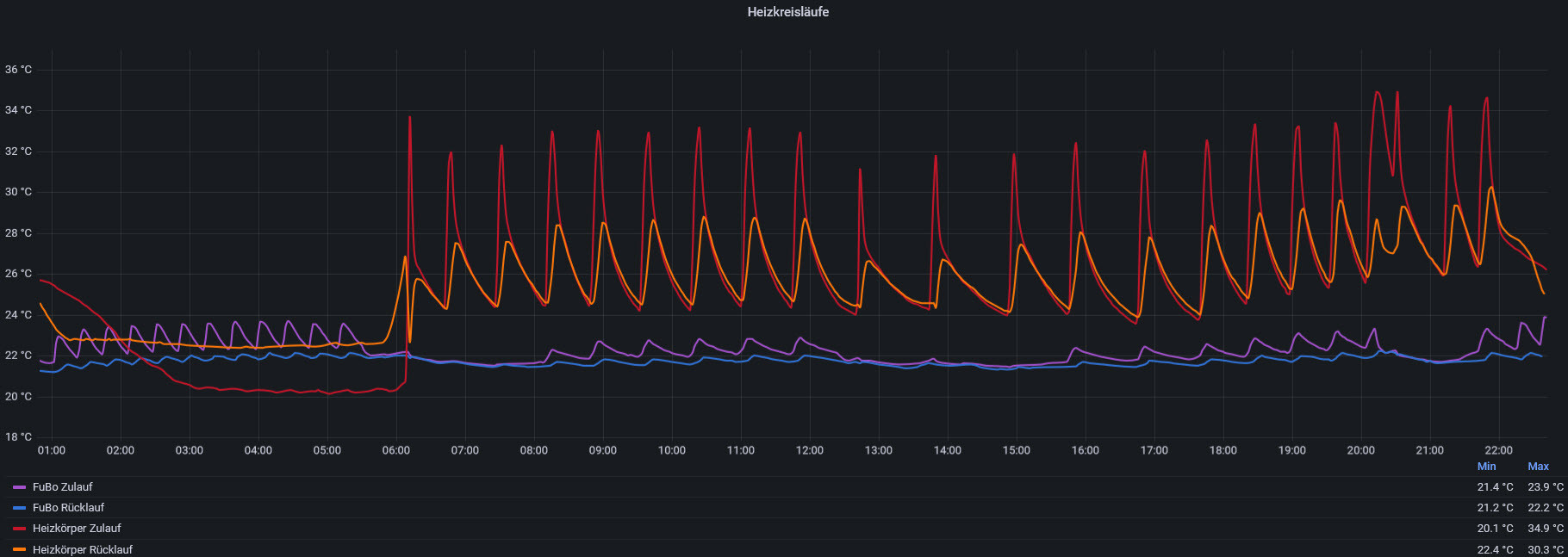1568x557 pixels.
Task: Click the FuBo Zulauf min value 21.4 °C
Action: [1495, 487]
